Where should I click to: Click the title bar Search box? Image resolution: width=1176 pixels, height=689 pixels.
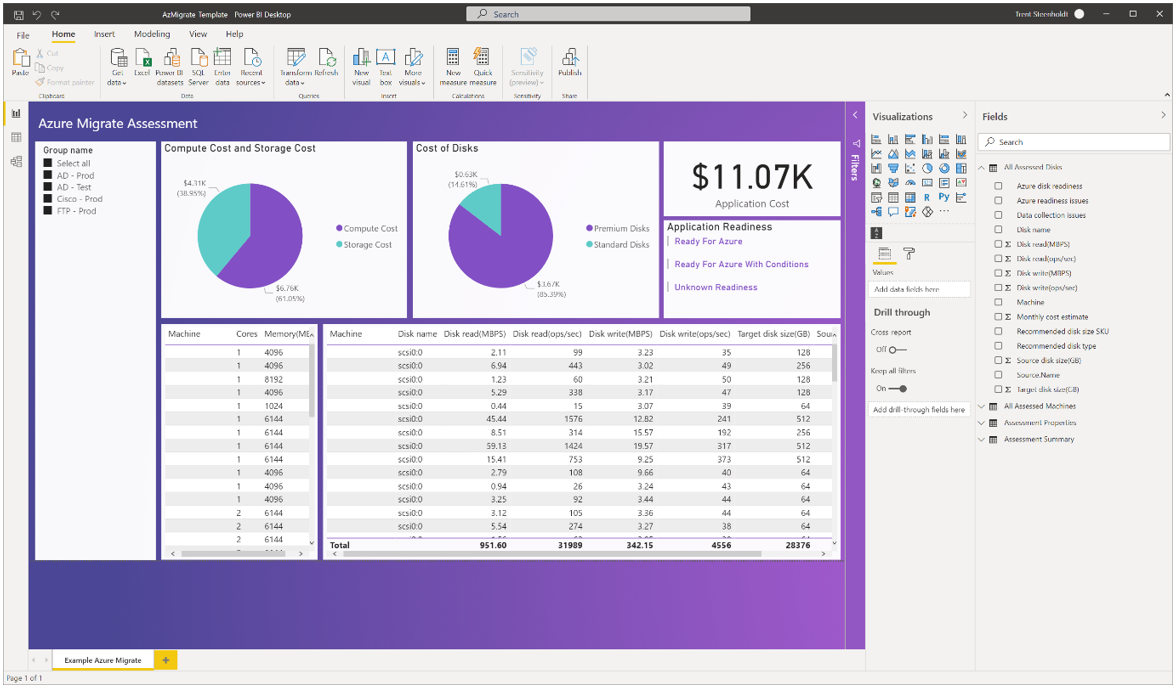(608, 14)
